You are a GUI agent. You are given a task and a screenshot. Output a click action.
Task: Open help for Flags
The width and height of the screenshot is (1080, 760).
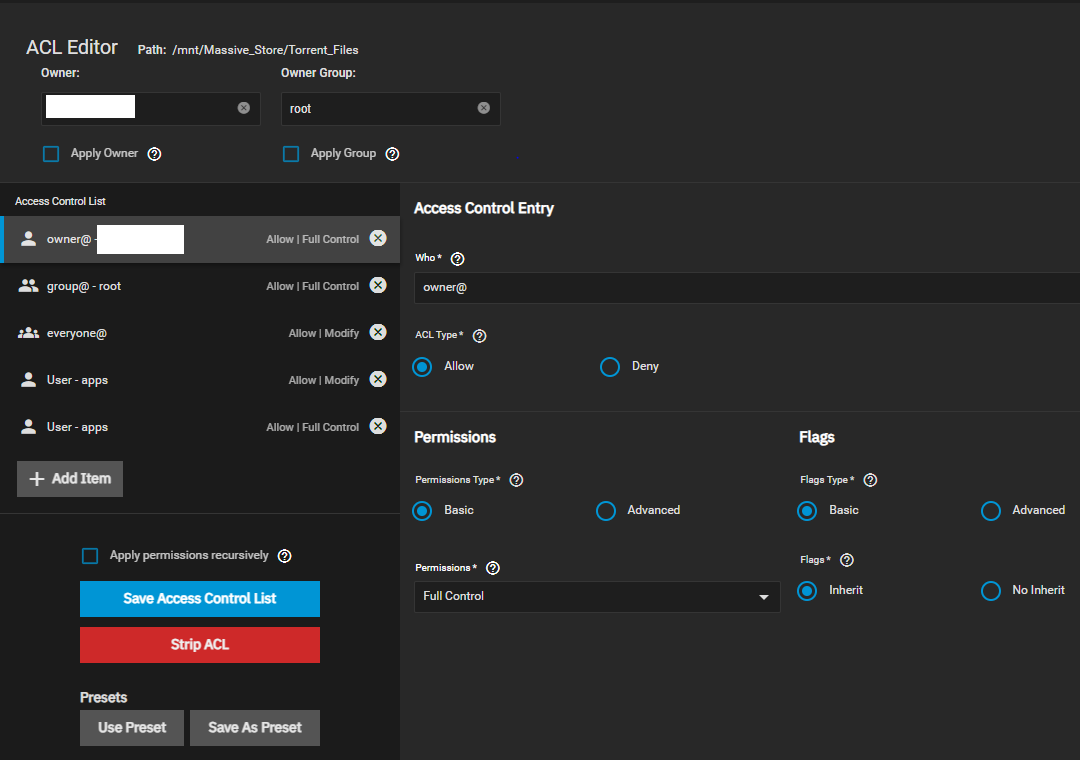click(847, 560)
